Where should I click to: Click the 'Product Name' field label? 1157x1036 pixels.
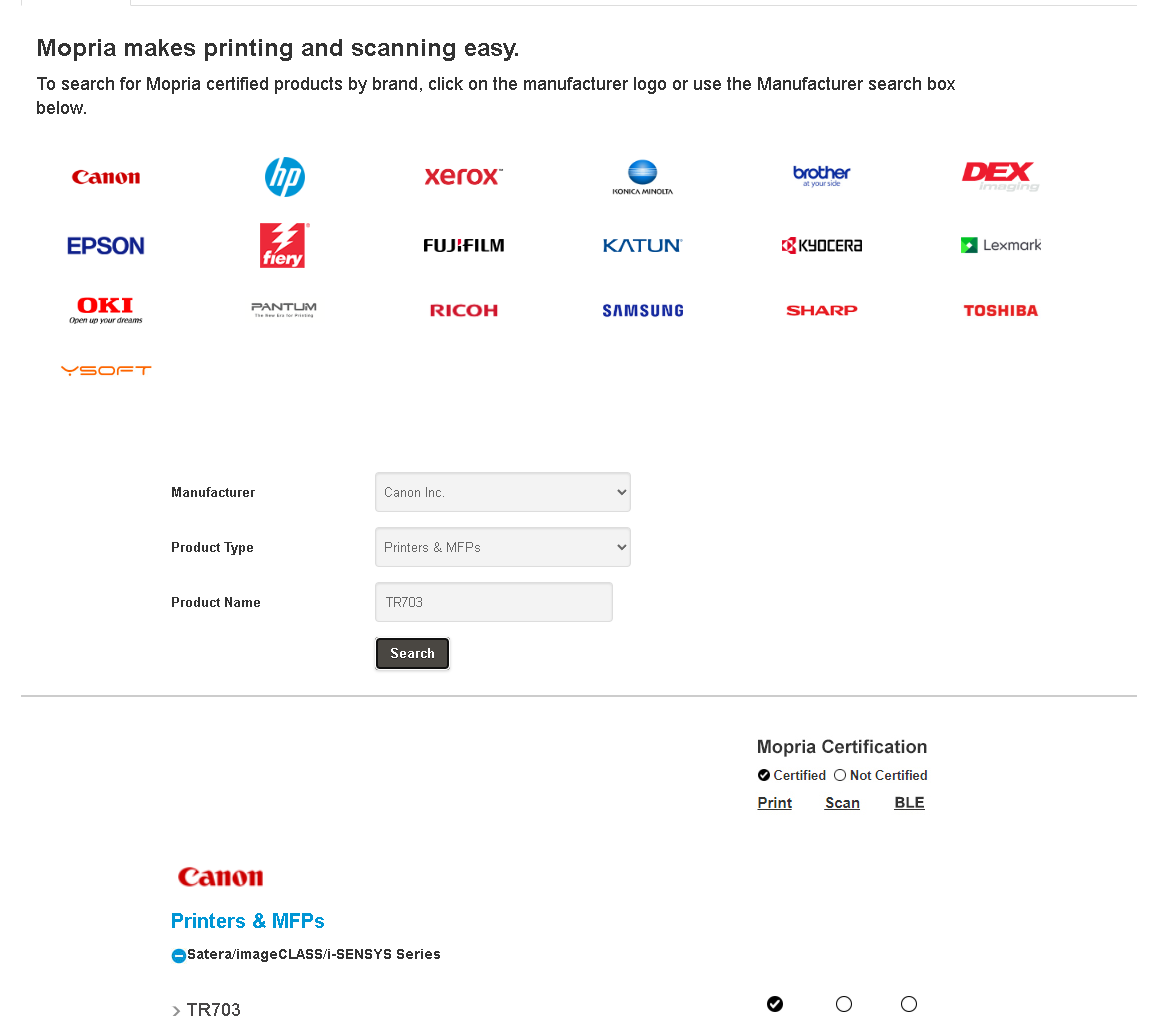tap(216, 602)
